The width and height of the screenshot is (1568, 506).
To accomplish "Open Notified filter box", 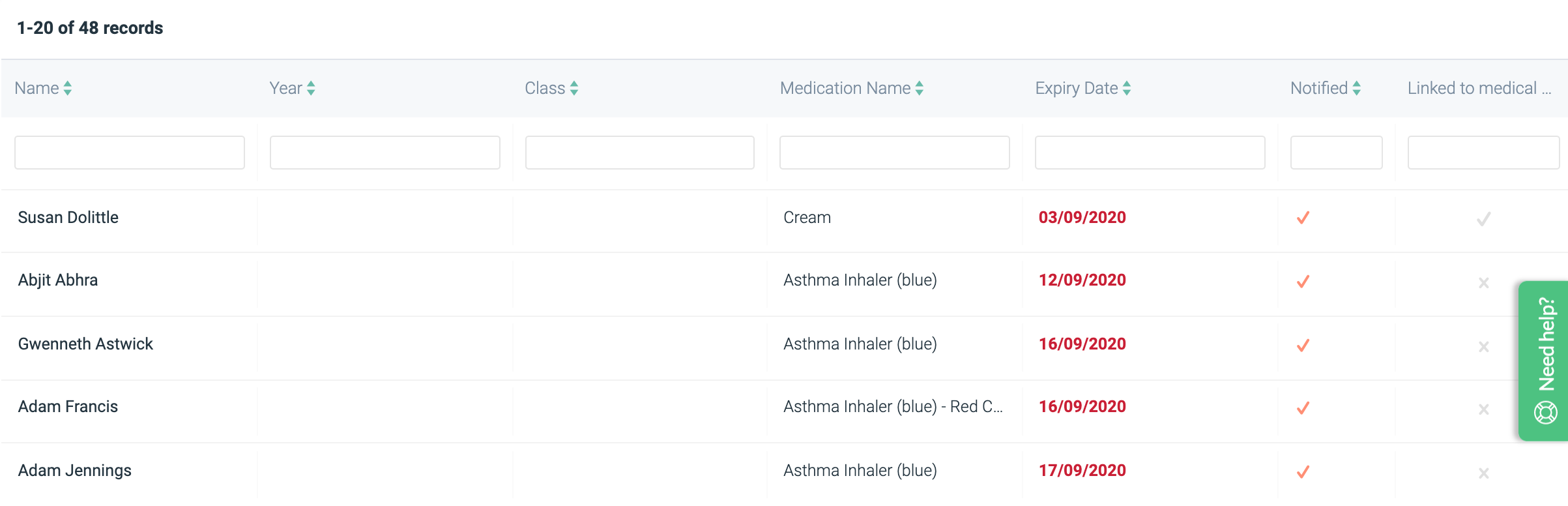I will 1337,153.
